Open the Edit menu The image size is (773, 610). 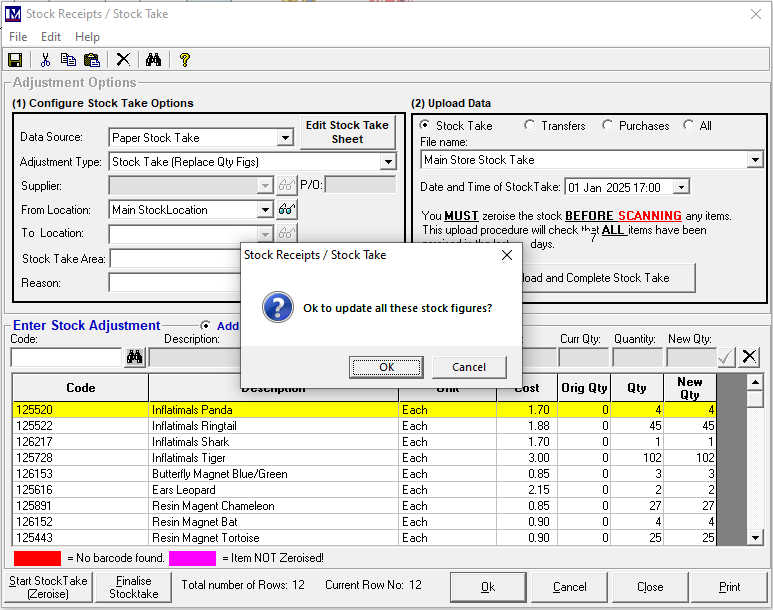click(51, 37)
